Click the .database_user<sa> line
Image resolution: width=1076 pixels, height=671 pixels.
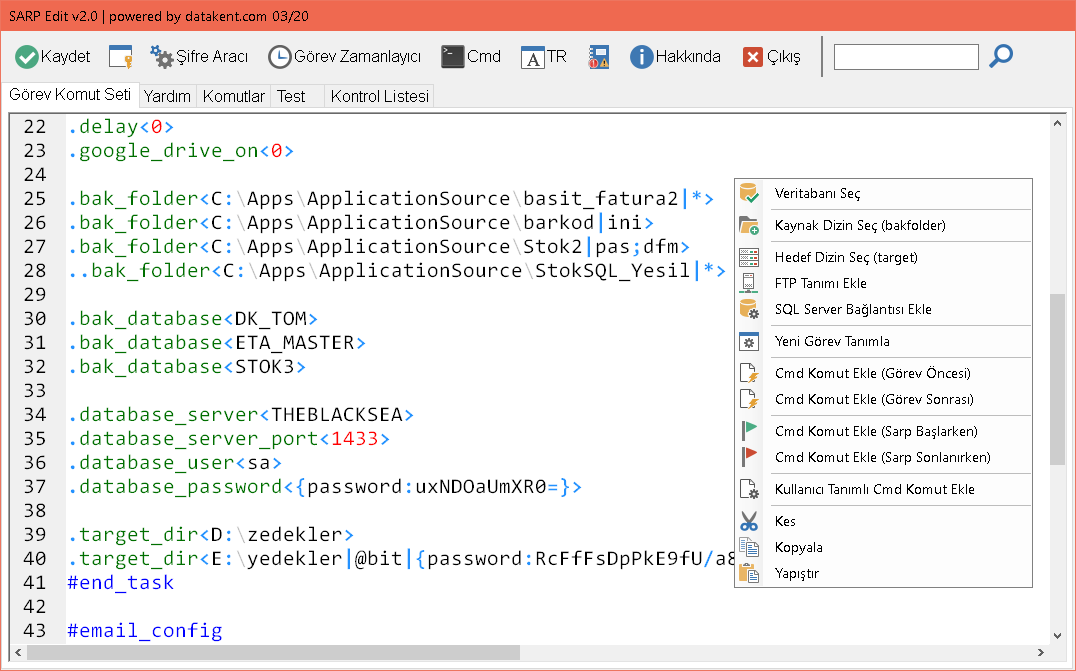point(175,463)
